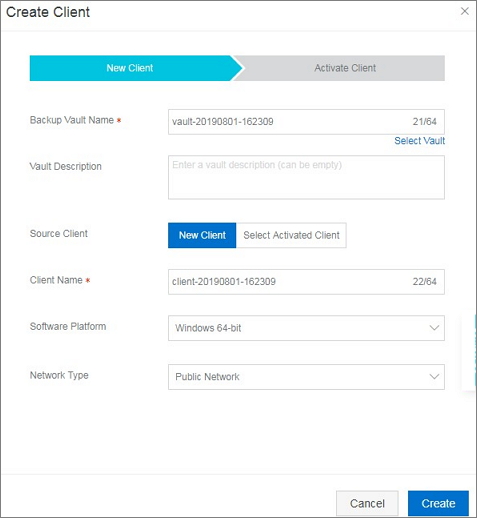This screenshot has height=518, width=477.
Task: Switch to Select Activated Client option
Action: pos(291,235)
